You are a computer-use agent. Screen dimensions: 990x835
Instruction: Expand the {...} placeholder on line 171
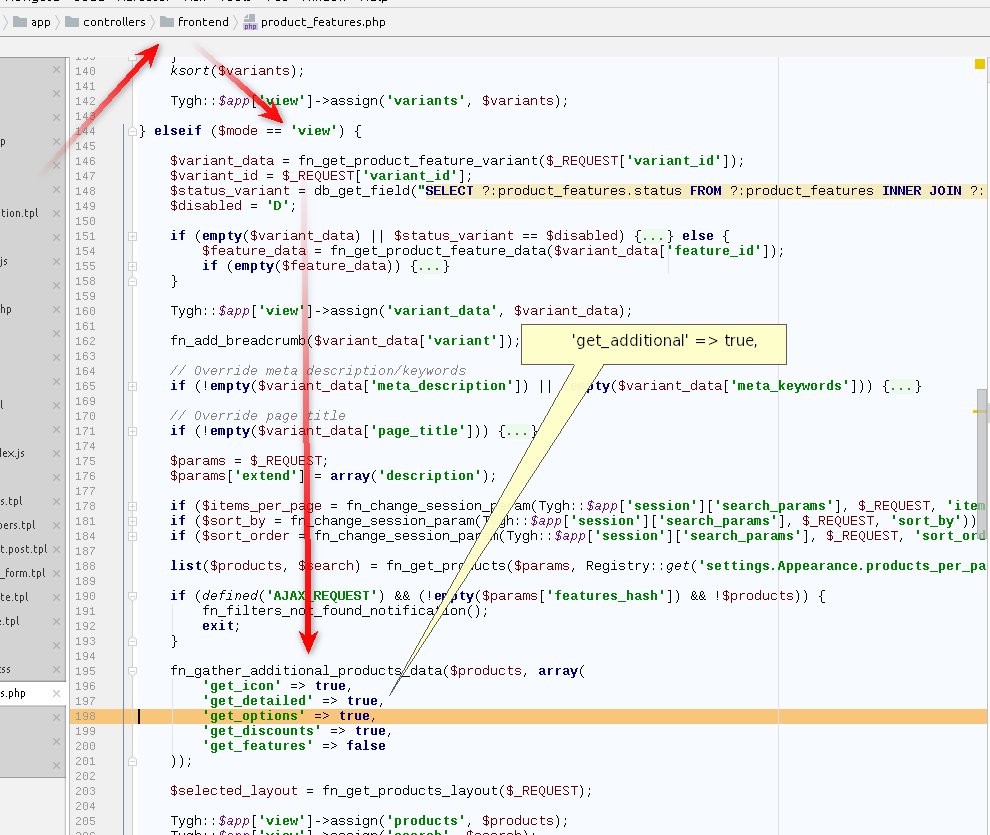click(518, 432)
